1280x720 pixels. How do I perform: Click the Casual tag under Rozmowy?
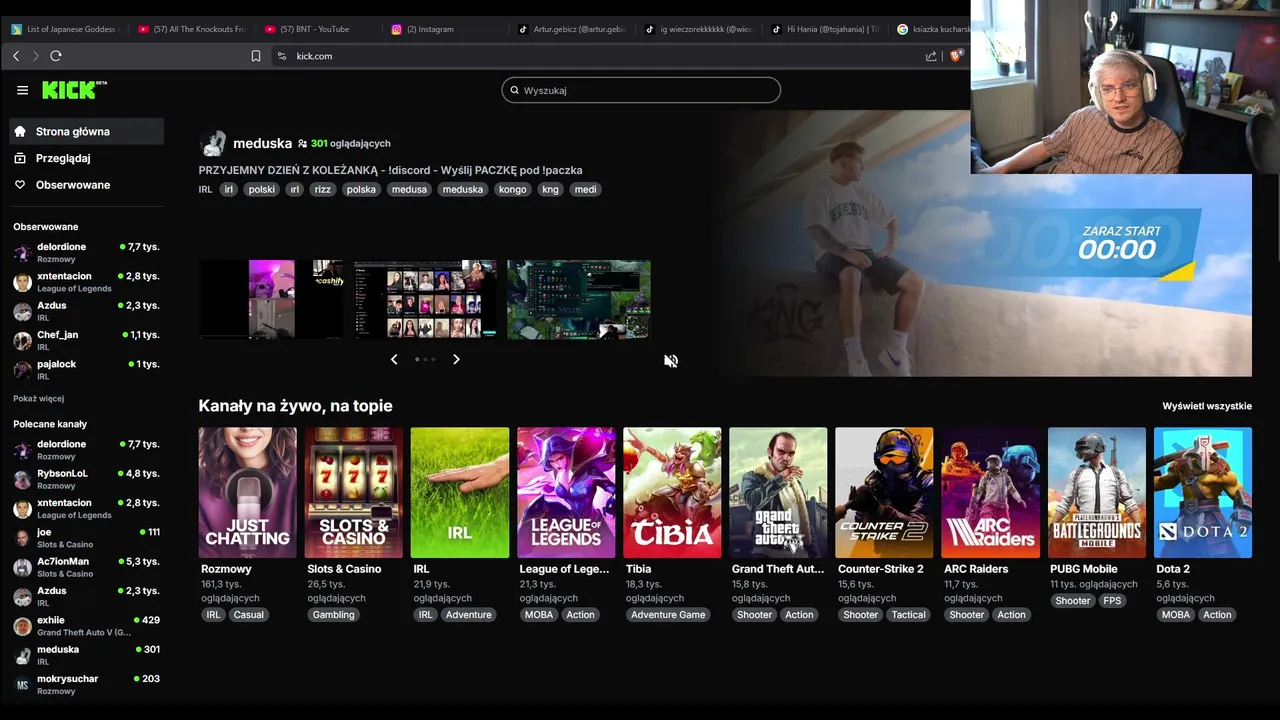coord(249,615)
